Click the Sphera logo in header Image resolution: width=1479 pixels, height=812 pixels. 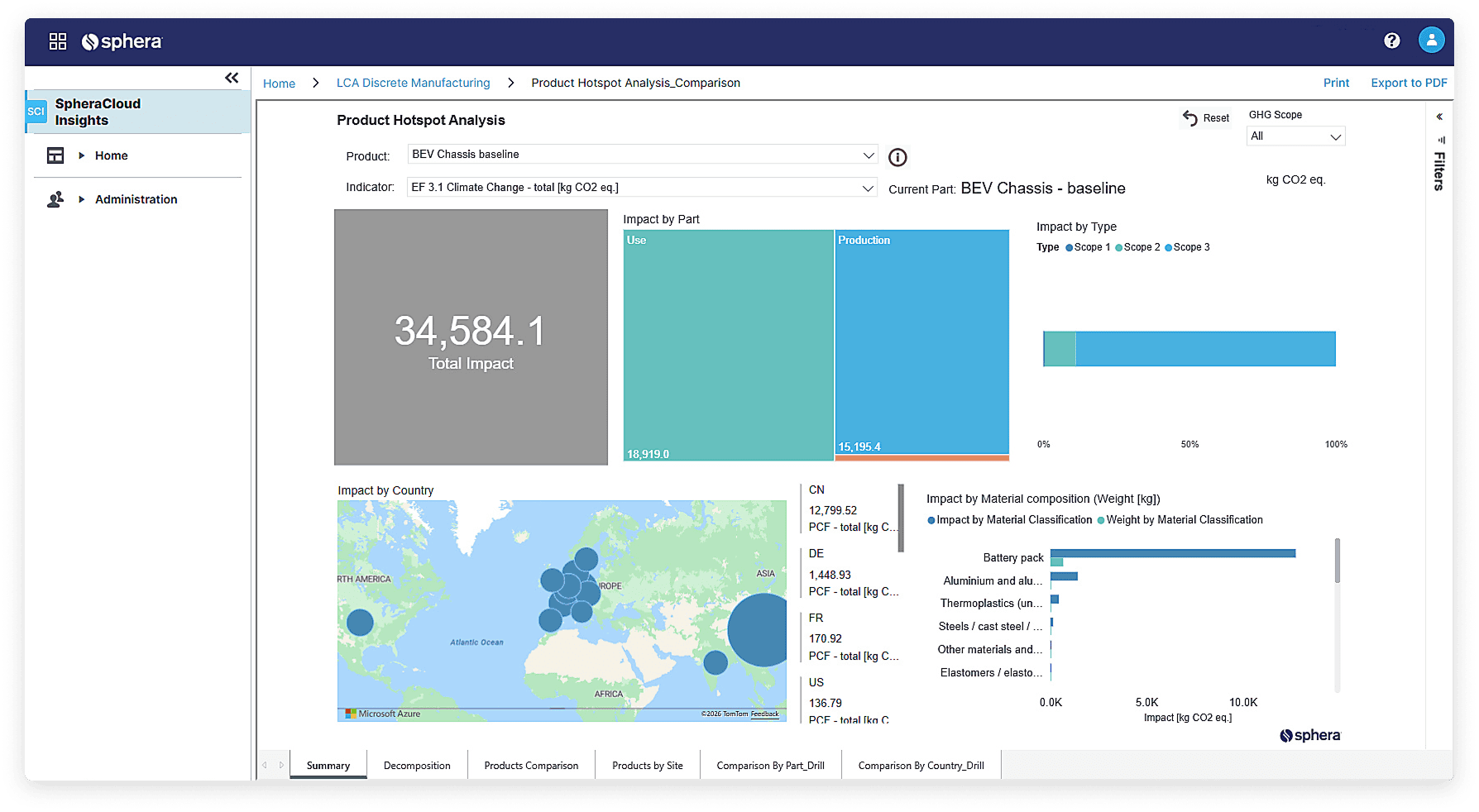pos(122,41)
